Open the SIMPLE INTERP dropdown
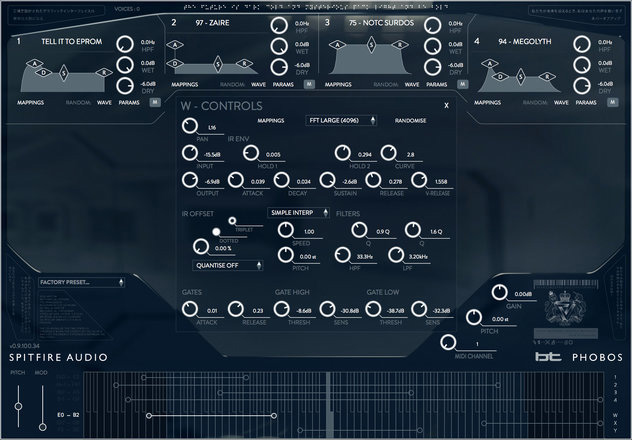Image resolution: width=632 pixels, height=440 pixels. (x=298, y=212)
